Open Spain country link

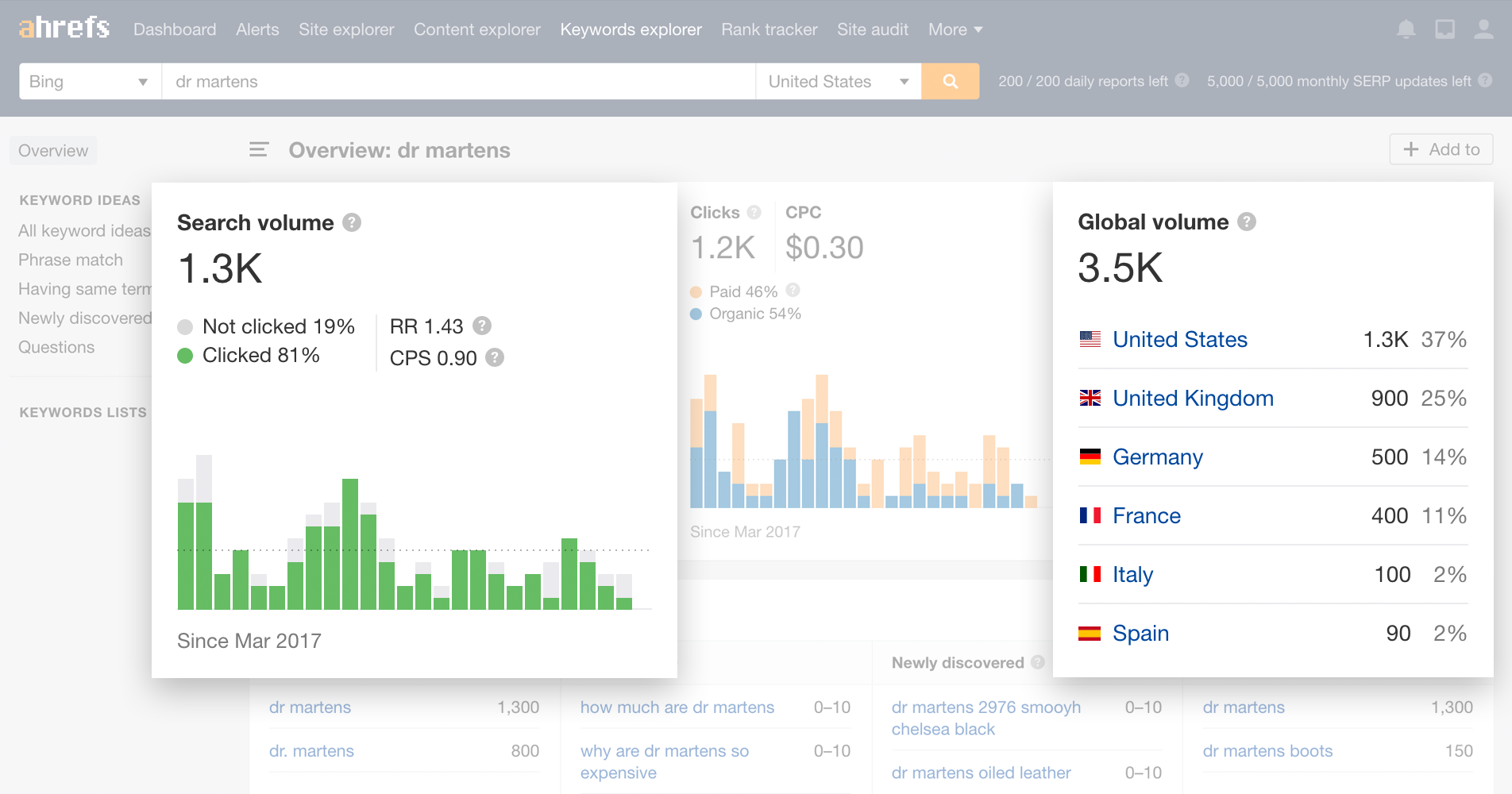(1140, 633)
